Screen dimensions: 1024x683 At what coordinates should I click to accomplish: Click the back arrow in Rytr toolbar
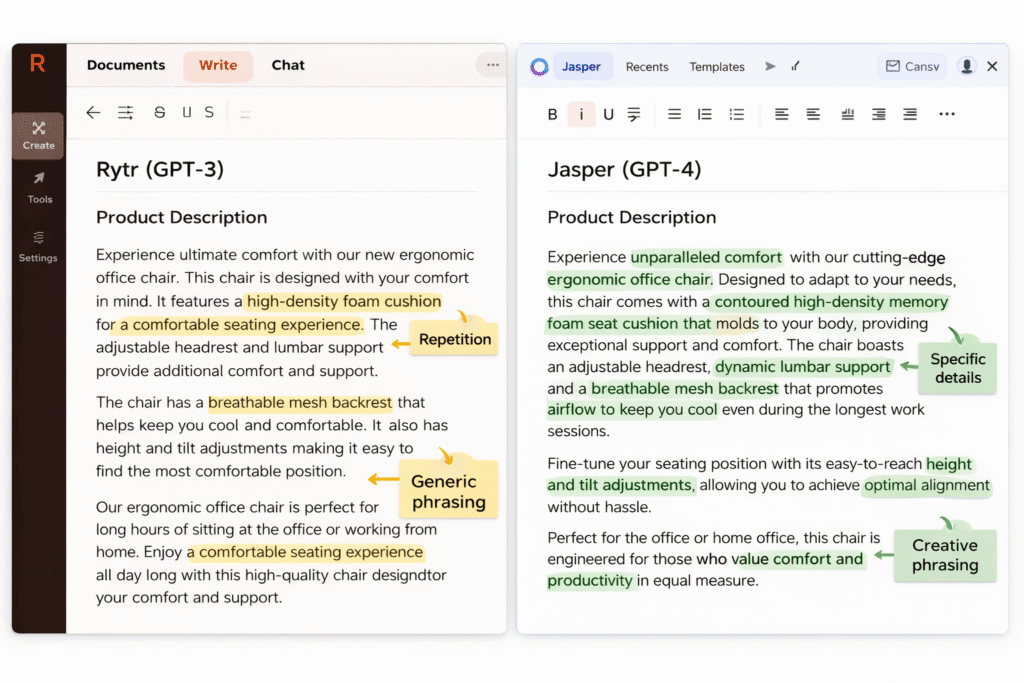(x=93, y=112)
